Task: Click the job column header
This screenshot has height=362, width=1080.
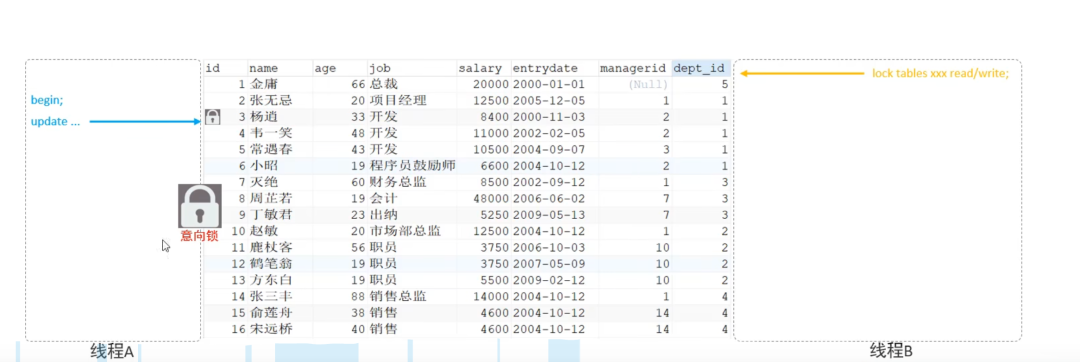Action: pos(380,68)
